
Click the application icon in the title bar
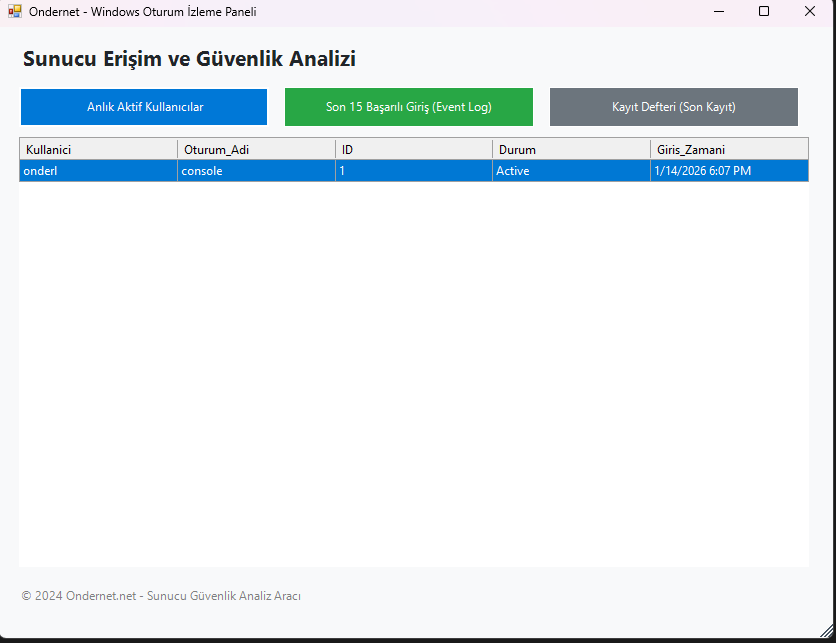(x=14, y=11)
